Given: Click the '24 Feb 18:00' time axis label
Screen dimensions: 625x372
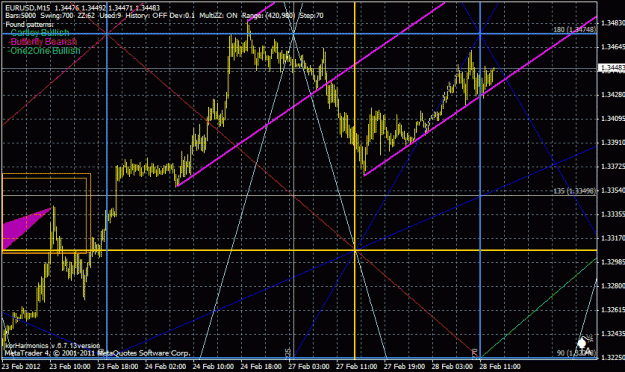Looking at the screenshot, I should coord(261,366).
